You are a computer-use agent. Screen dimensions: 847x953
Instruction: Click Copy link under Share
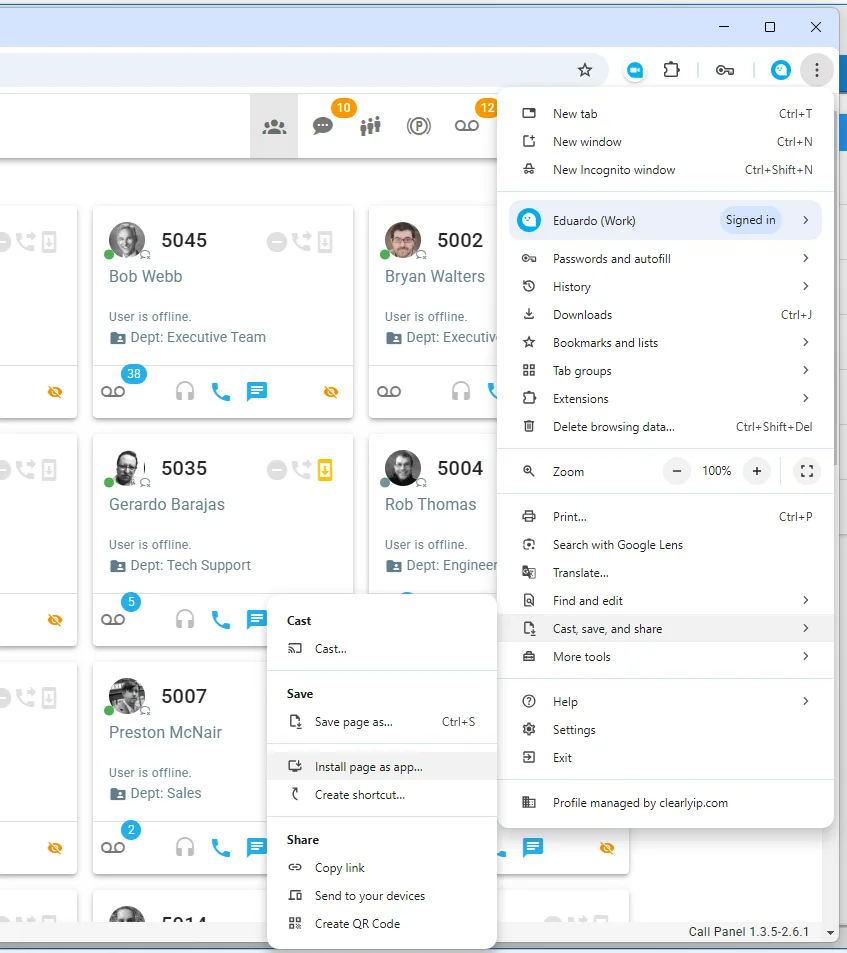coord(382,867)
